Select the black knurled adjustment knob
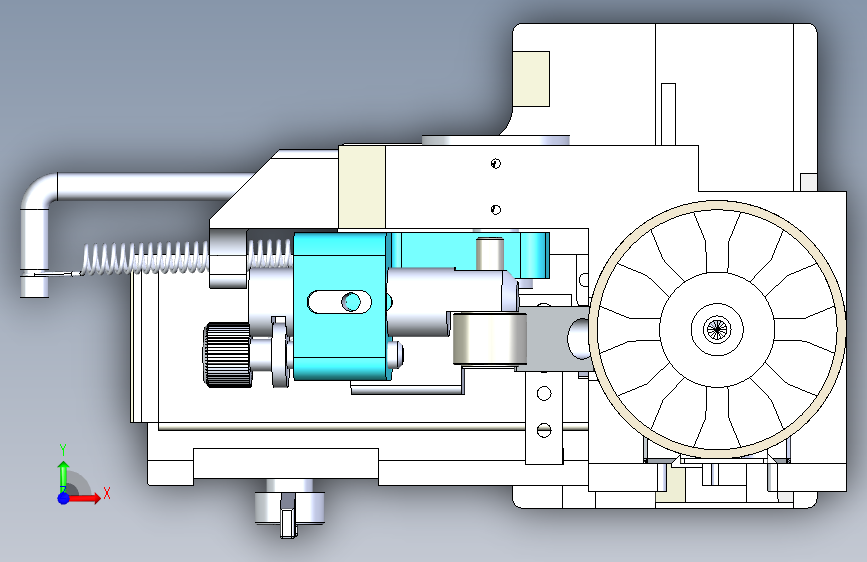867x562 pixels. [227, 355]
